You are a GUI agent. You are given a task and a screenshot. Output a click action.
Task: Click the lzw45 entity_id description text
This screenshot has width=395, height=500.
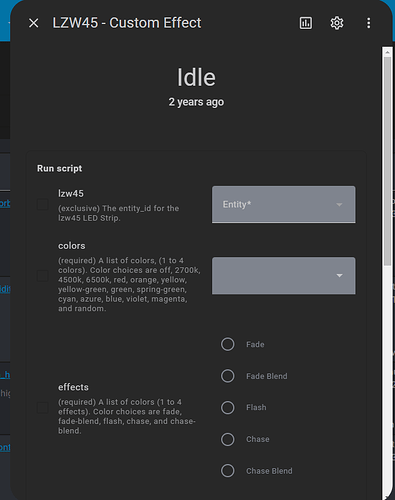(x=119, y=213)
